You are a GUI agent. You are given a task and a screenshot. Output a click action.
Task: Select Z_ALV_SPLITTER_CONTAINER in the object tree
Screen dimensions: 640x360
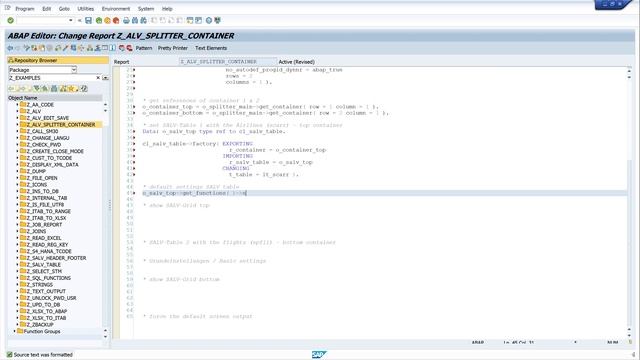coord(61,124)
